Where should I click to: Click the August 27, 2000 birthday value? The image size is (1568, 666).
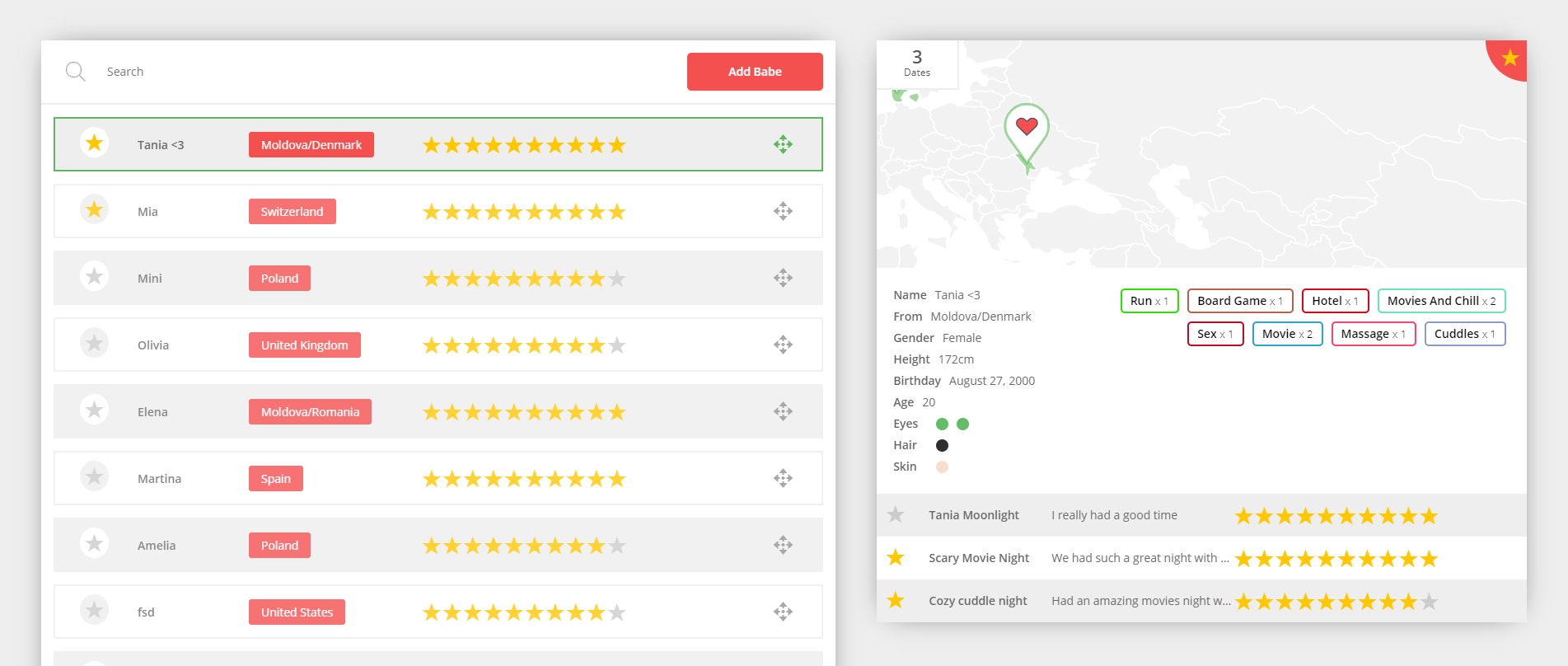tap(992, 381)
